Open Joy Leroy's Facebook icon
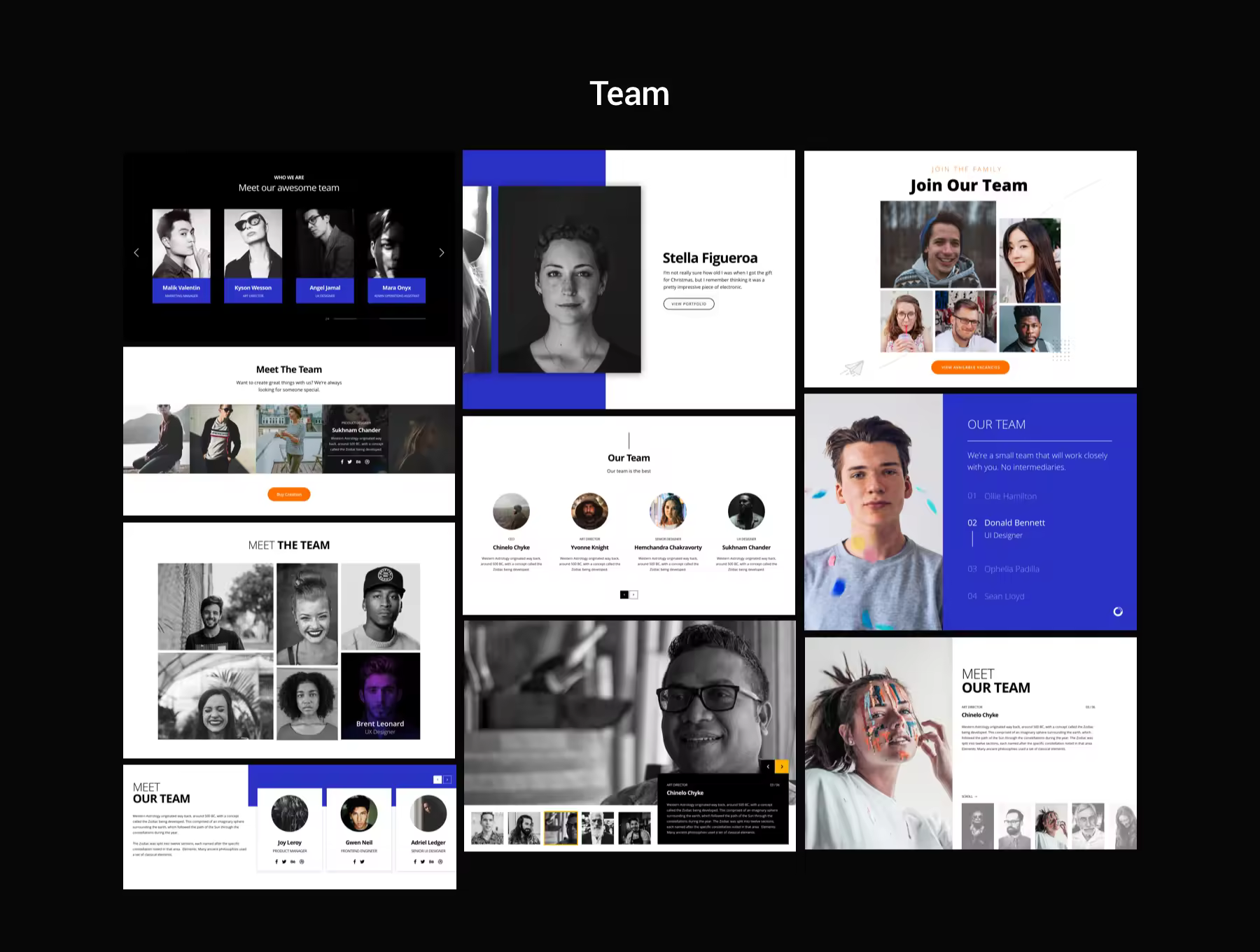This screenshot has height=952, width=1260. [276, 862]
